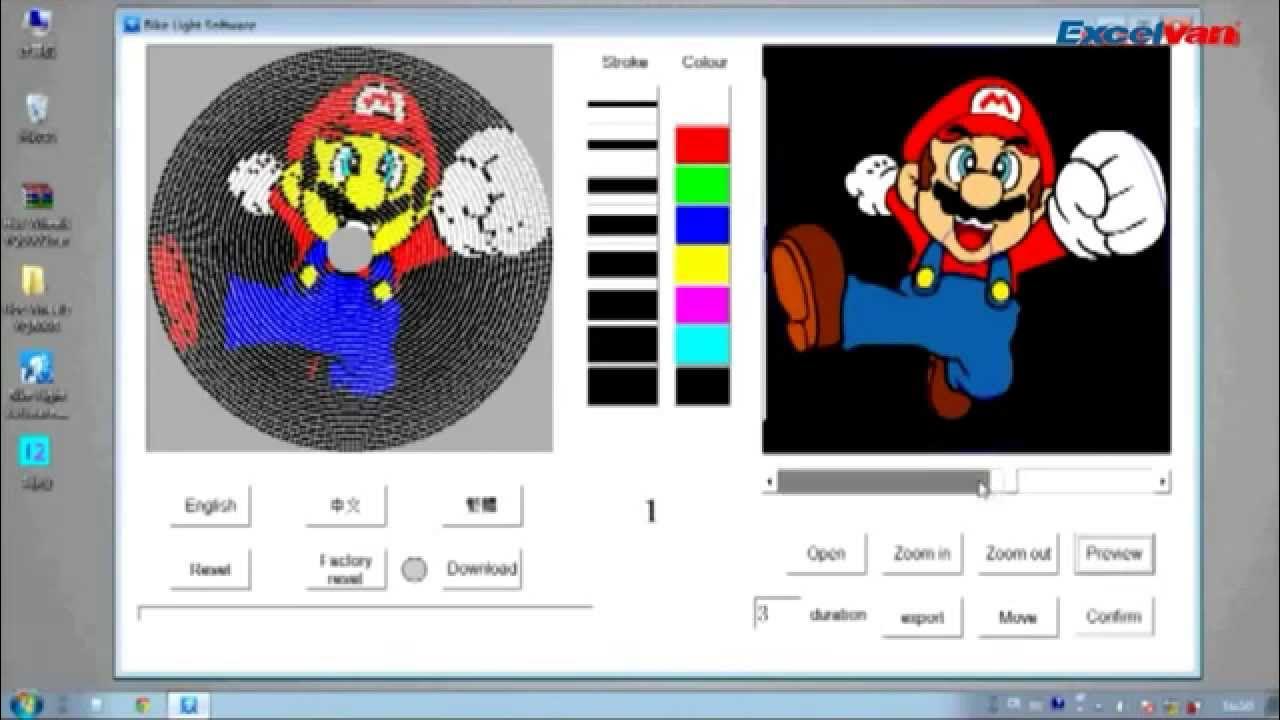1280x720 pixels.
Task: Switch language to 繁體
Action: [x=482, y=506]
